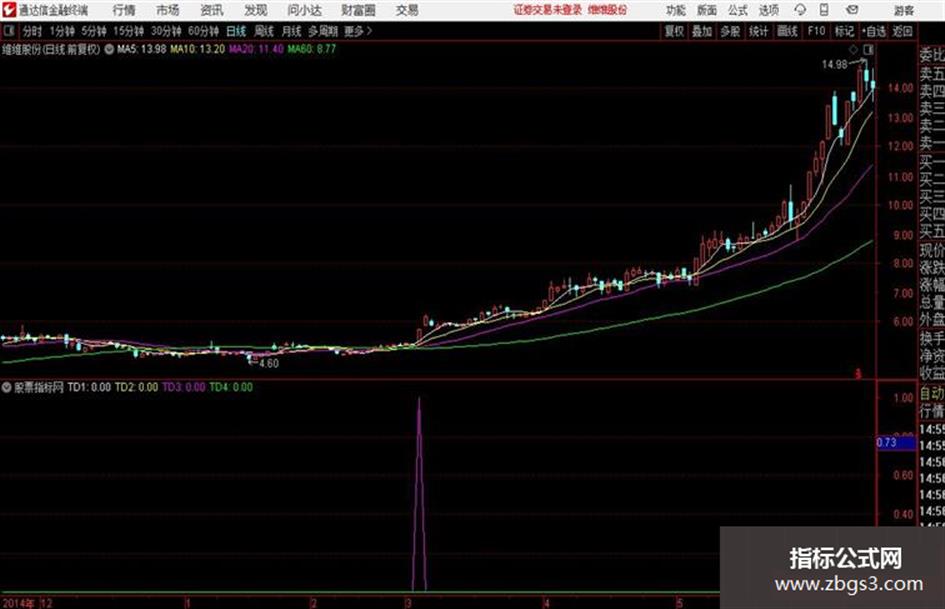Add stock via 自选 button
945x609 pixels.
tap(874, 31)
